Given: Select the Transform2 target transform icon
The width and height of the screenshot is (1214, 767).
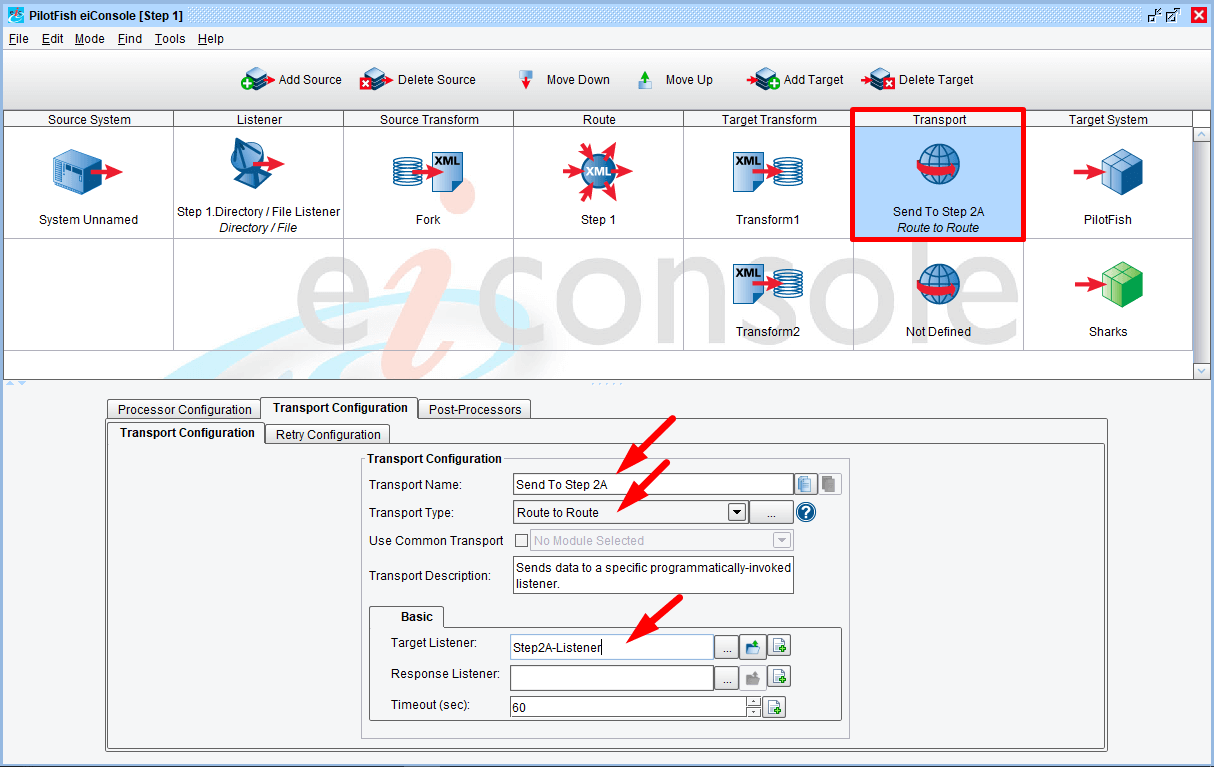Looking at the screenshot, I should [x=768, y=284].
